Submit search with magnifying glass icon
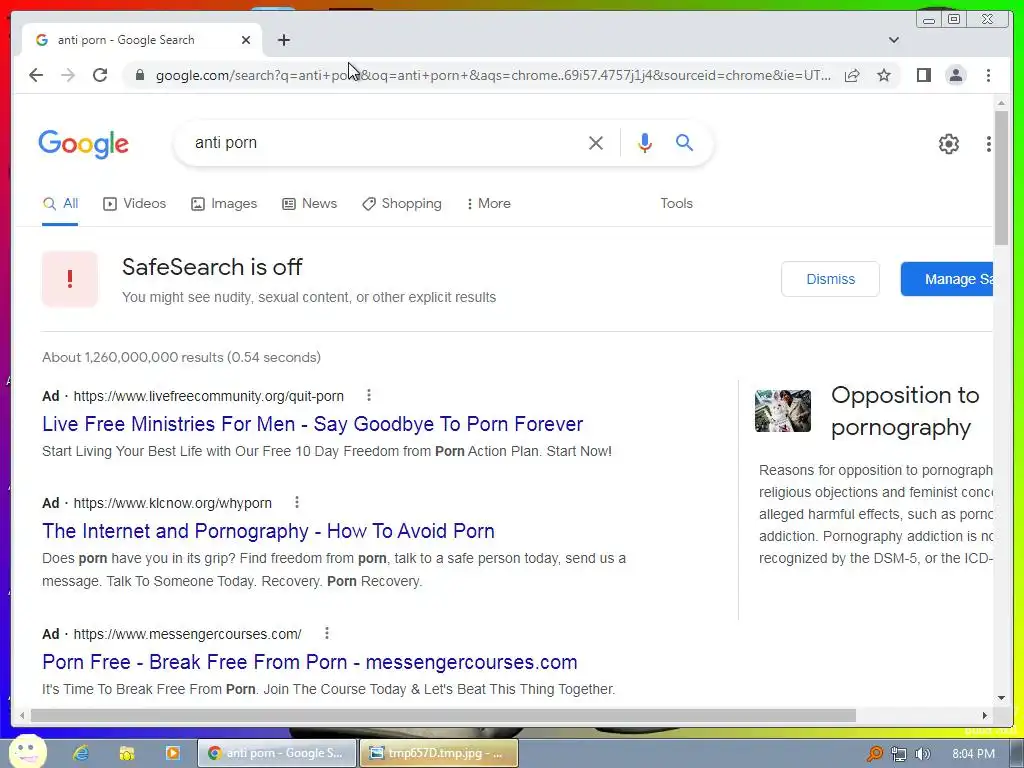 tap(684, 142)
